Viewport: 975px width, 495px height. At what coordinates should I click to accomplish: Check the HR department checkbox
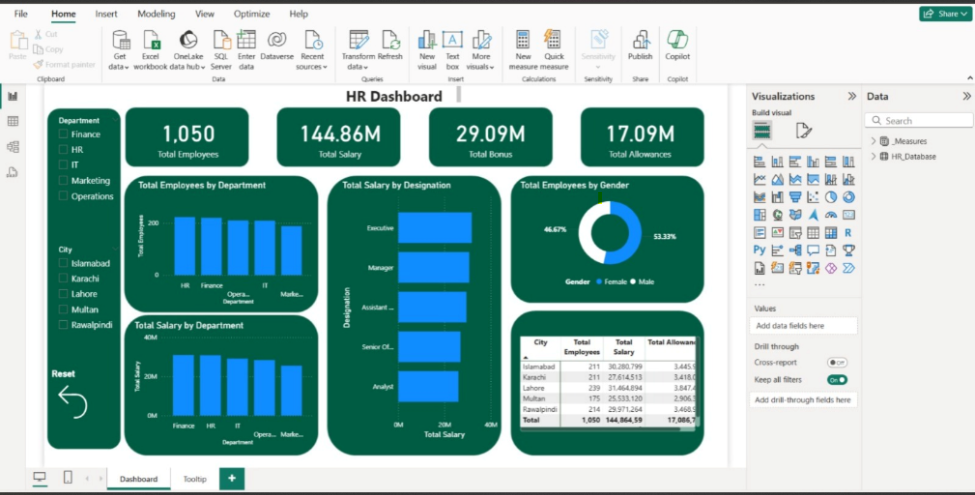point(63,149)
